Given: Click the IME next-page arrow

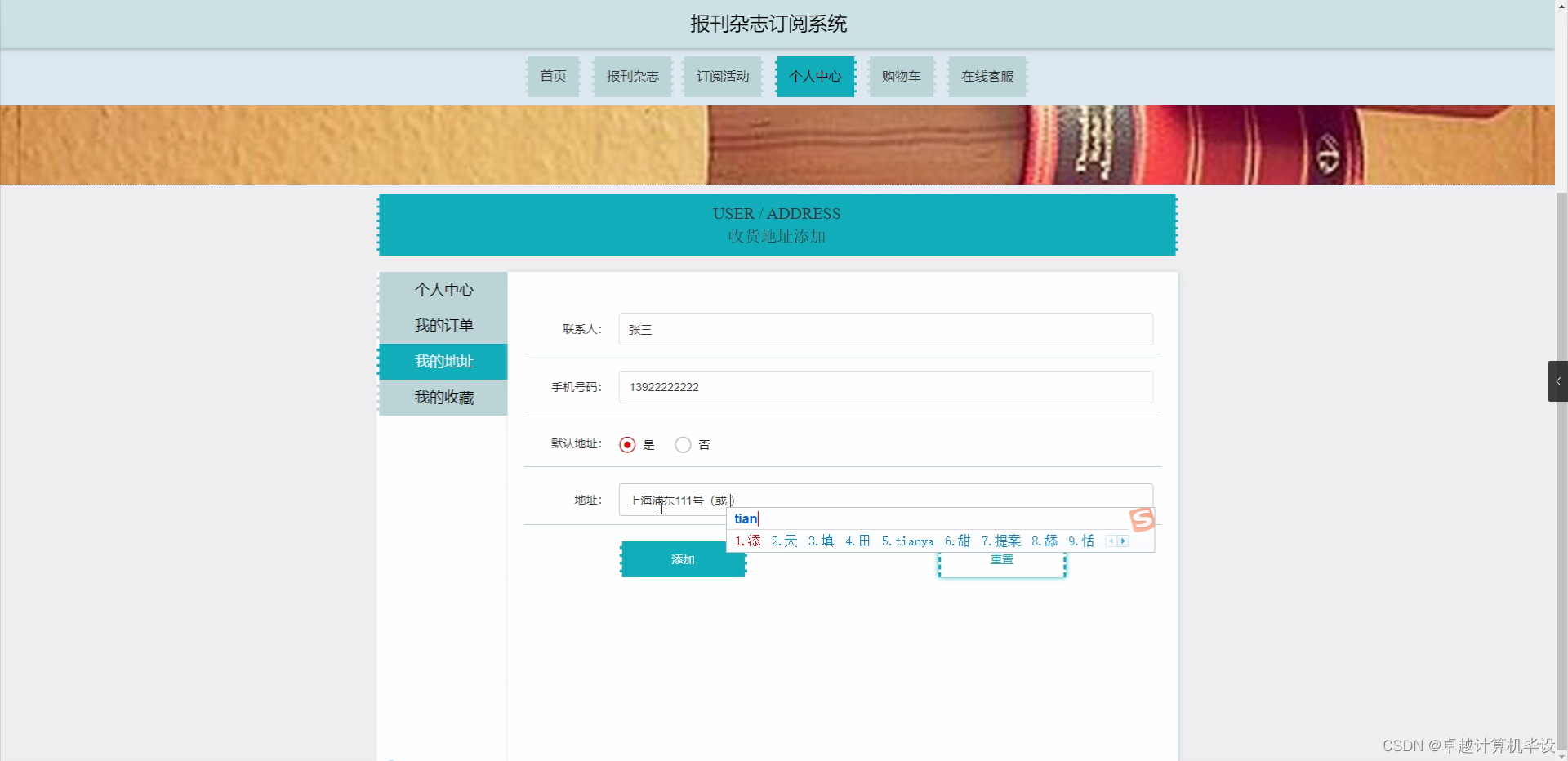Looking at the screenshot, I should [x=1125, y=541].
